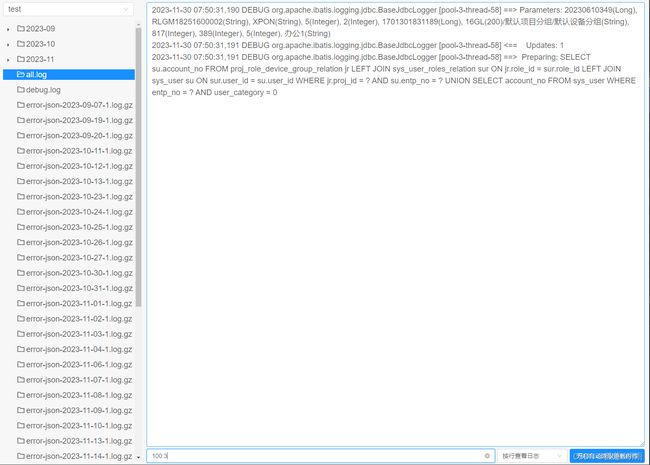Open error-json-2023-10-25-1.log.gz
The height and width of the screenshot is (465, 650).
coord(79,228)
